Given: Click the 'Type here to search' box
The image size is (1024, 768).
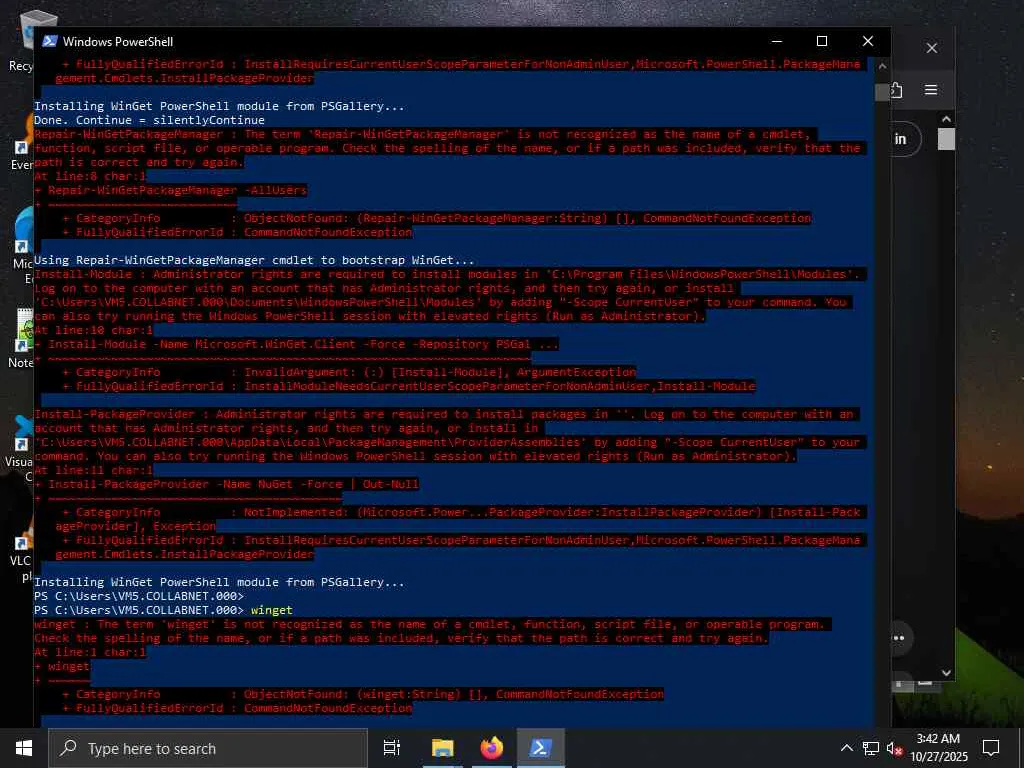Looking at the screenshot, I should [x=208, y=748].
